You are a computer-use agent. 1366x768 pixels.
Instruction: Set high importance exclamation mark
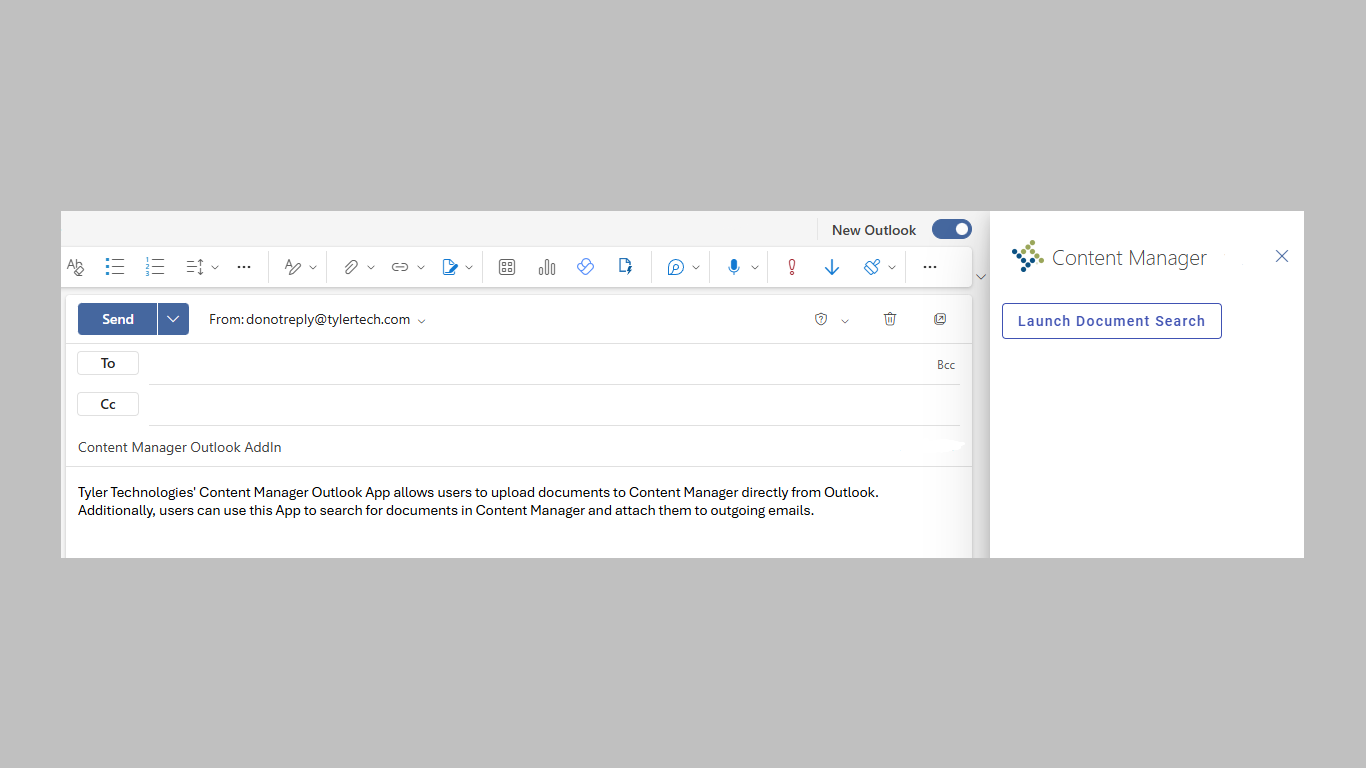[x=792, y=267]
